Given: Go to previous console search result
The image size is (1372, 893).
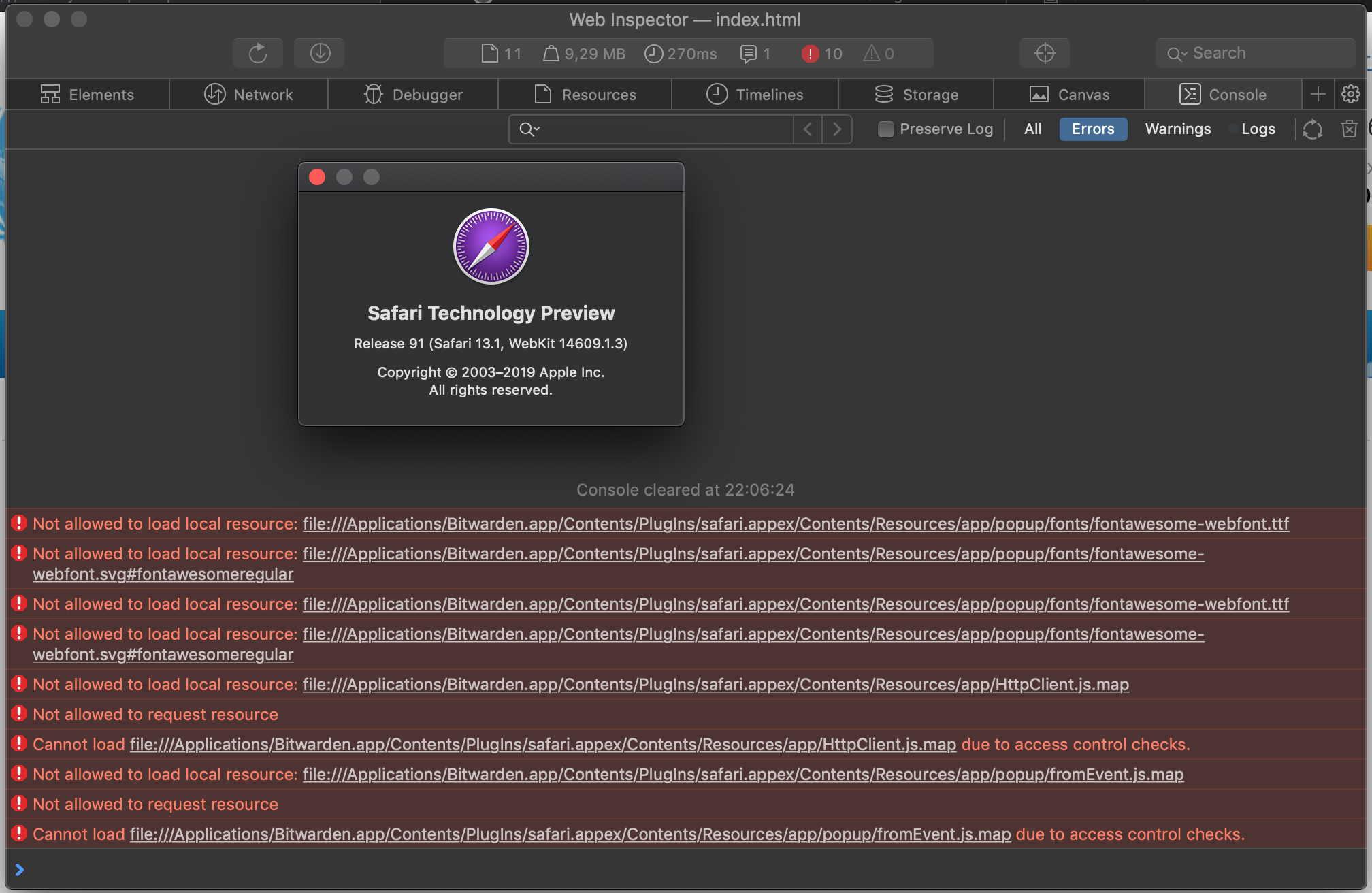Looking at the screenshot, I should (808, 129).
